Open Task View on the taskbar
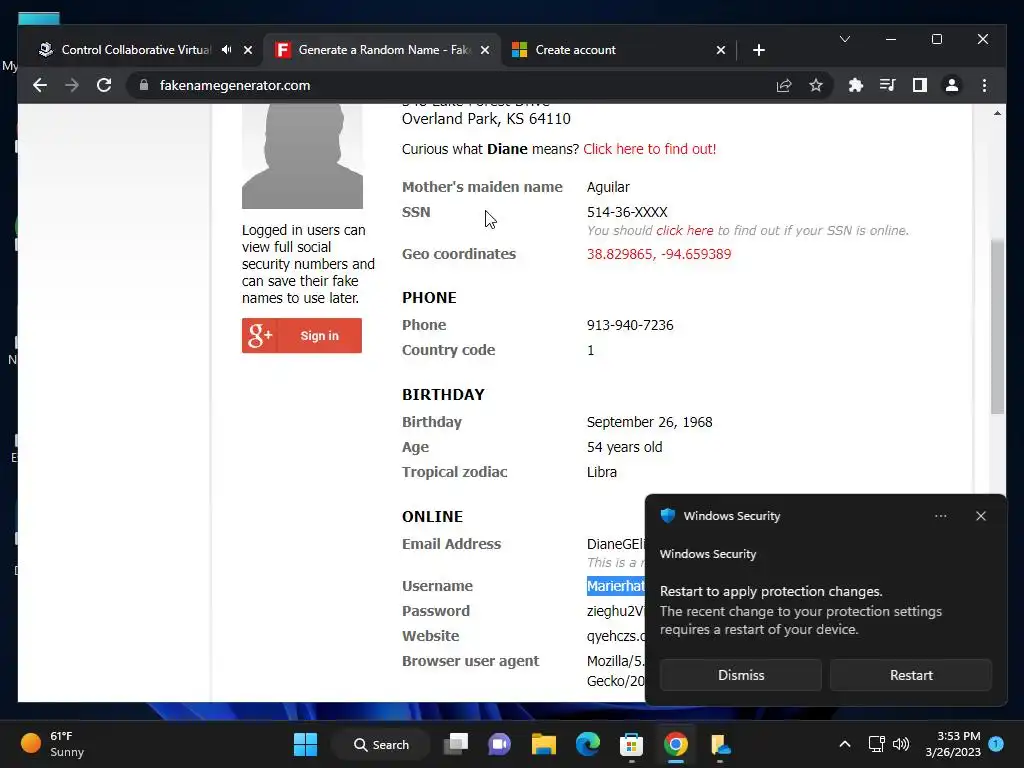This screenshot has width=1024, height=768. tap(456, 744)
